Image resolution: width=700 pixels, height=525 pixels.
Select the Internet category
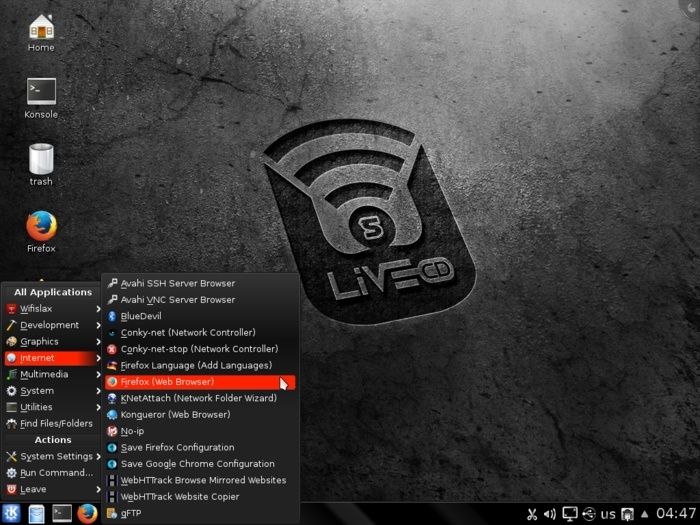point(53,358)
